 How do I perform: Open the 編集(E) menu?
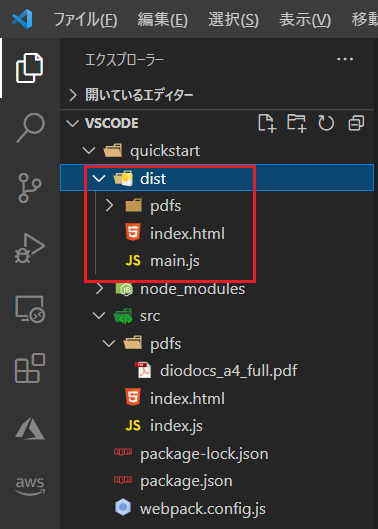point(162,19)
